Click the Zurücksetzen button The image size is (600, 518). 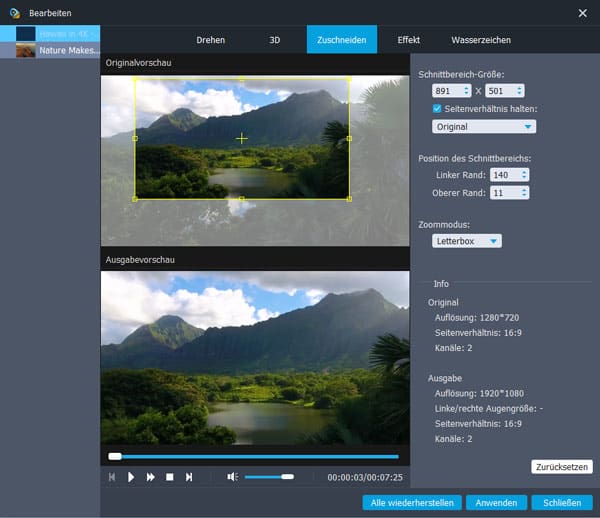[561, 467]
